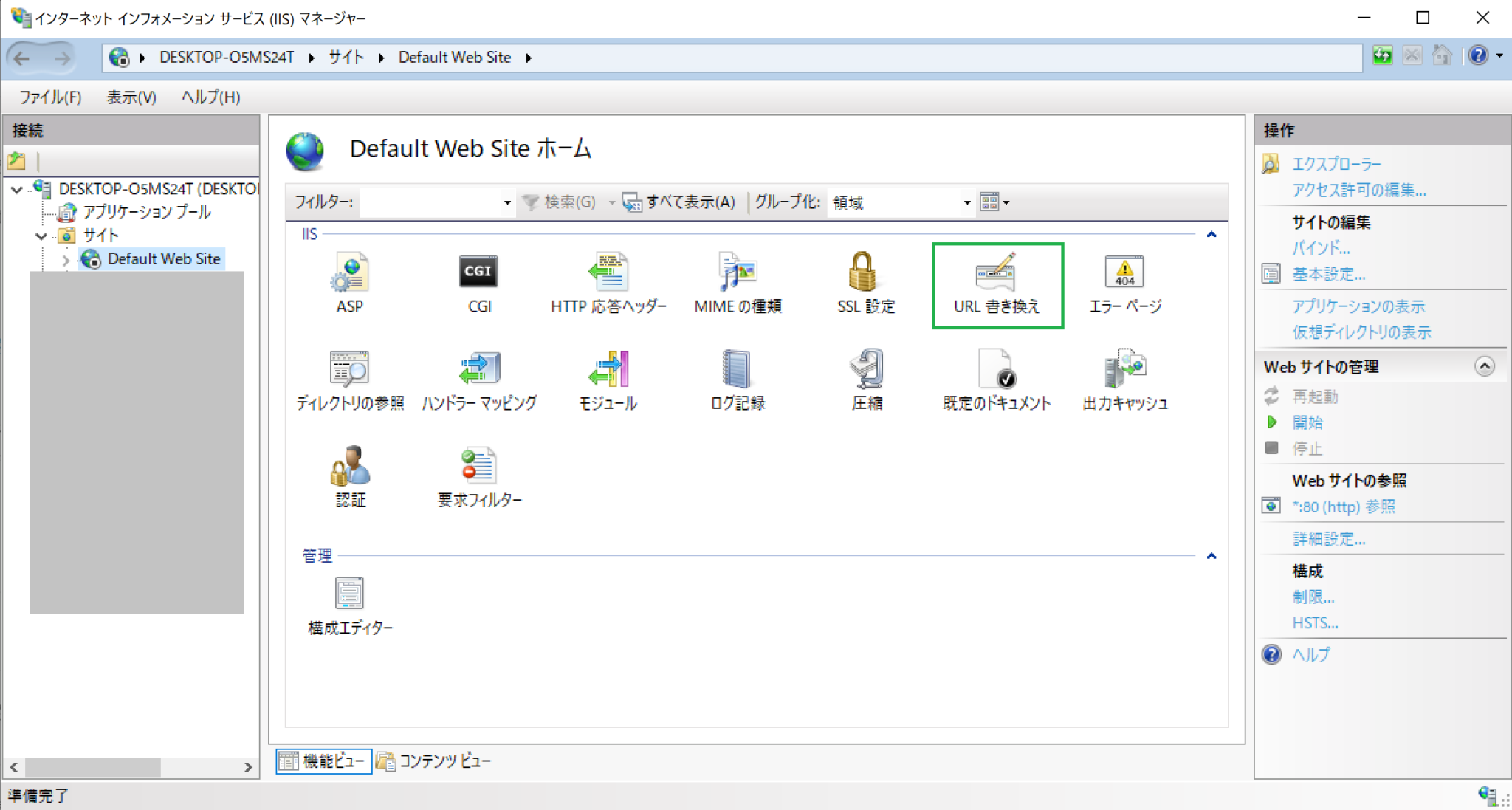Screen dimensions: 1512x810
Task: Open 構成エディター in the 管理 section
Action: pyautogui.click(x=350, y=604)
